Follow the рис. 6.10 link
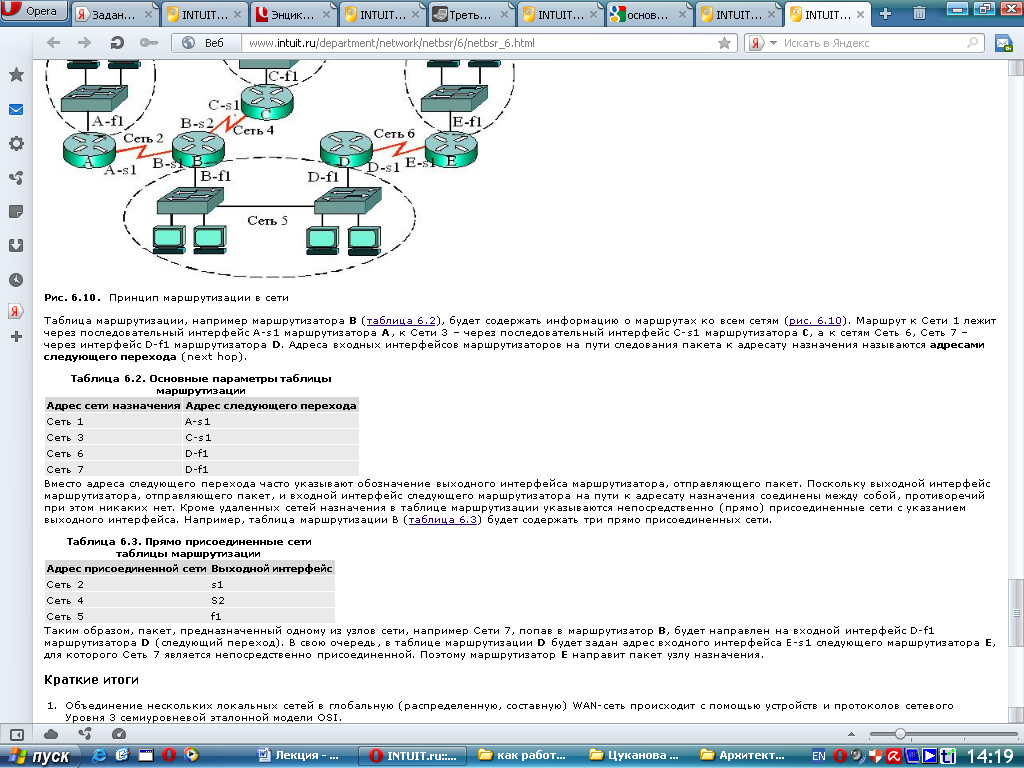Viewport: 1024px width, 768px height. [816, 321]
